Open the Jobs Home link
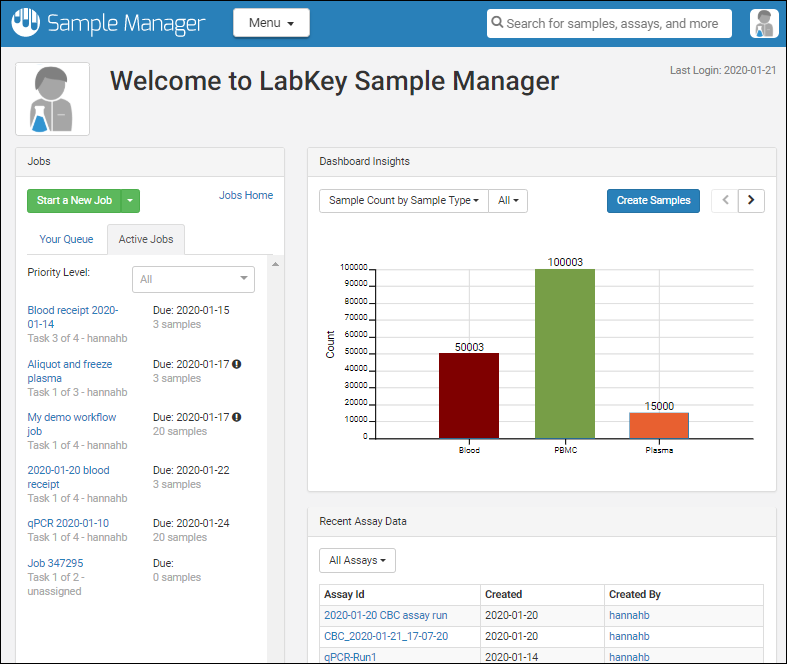This screenshot has height=664, width=787. tap(245, 196)
